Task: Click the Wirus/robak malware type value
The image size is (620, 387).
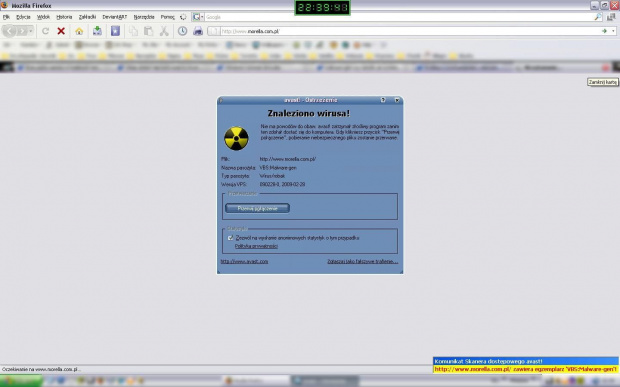Action: click(x=272, y=176)
